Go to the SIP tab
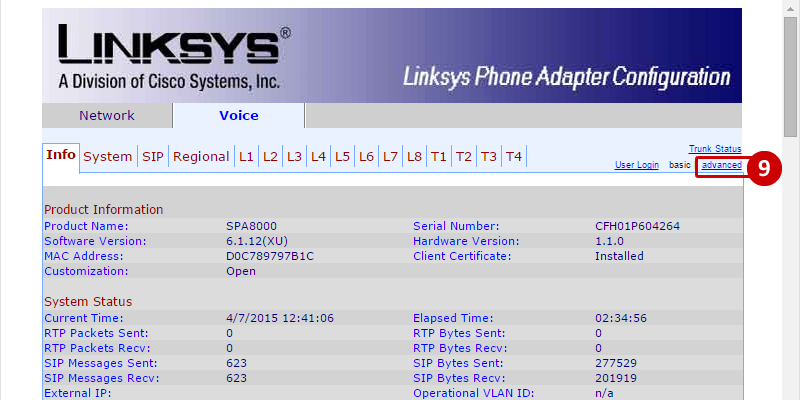The width and height of the screenshot is (800, 400). (152, 157)
